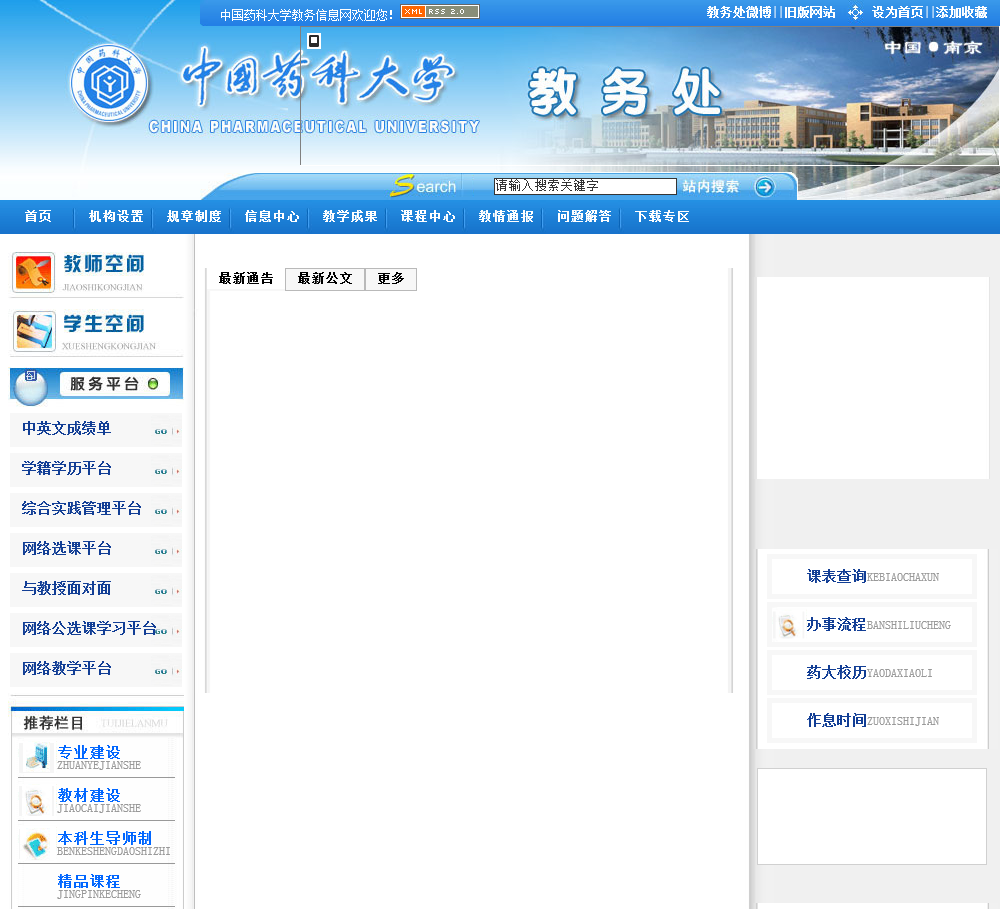Click the 本科生导师制 icon
The height and width of the screenshot is (909, 1000).
point(36,844)
